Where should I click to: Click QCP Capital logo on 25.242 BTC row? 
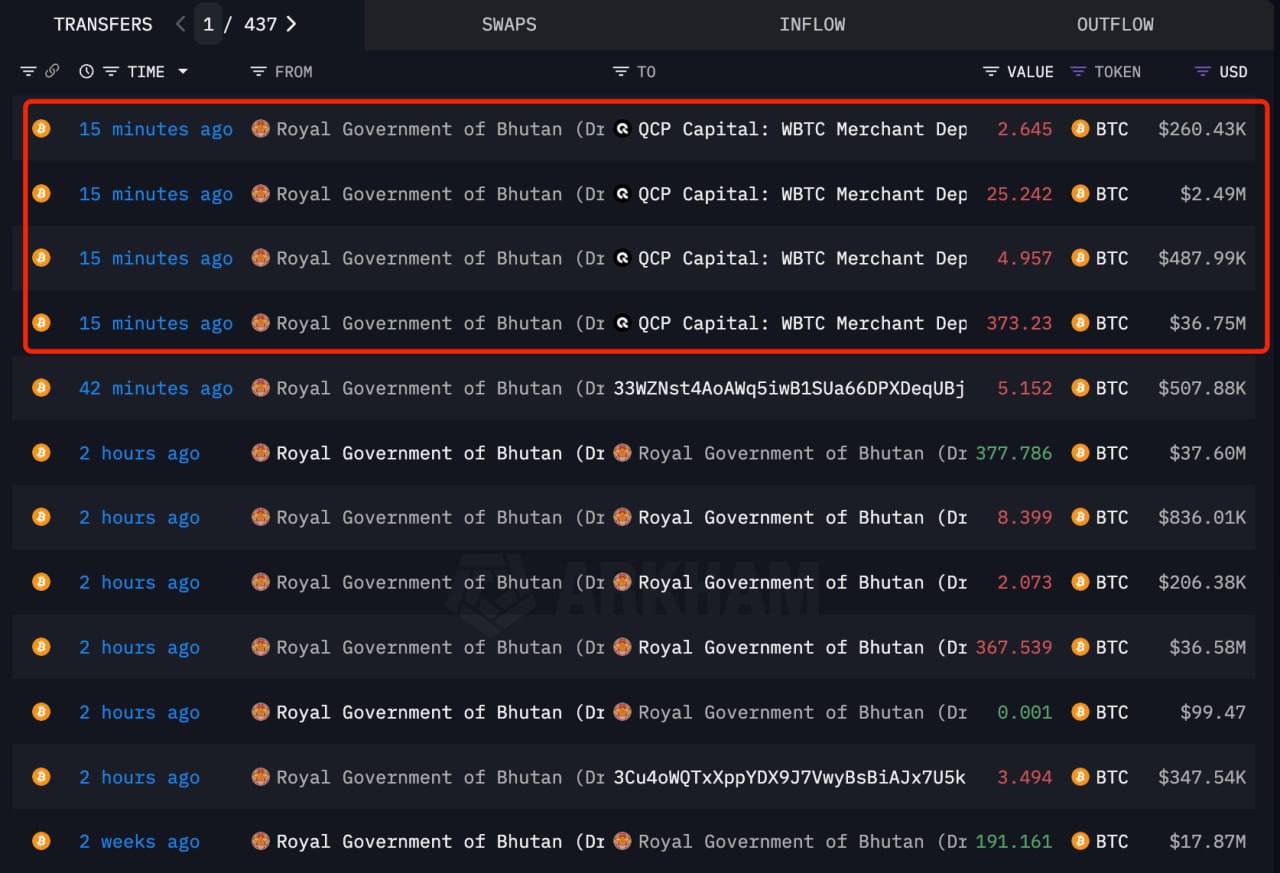622,193
